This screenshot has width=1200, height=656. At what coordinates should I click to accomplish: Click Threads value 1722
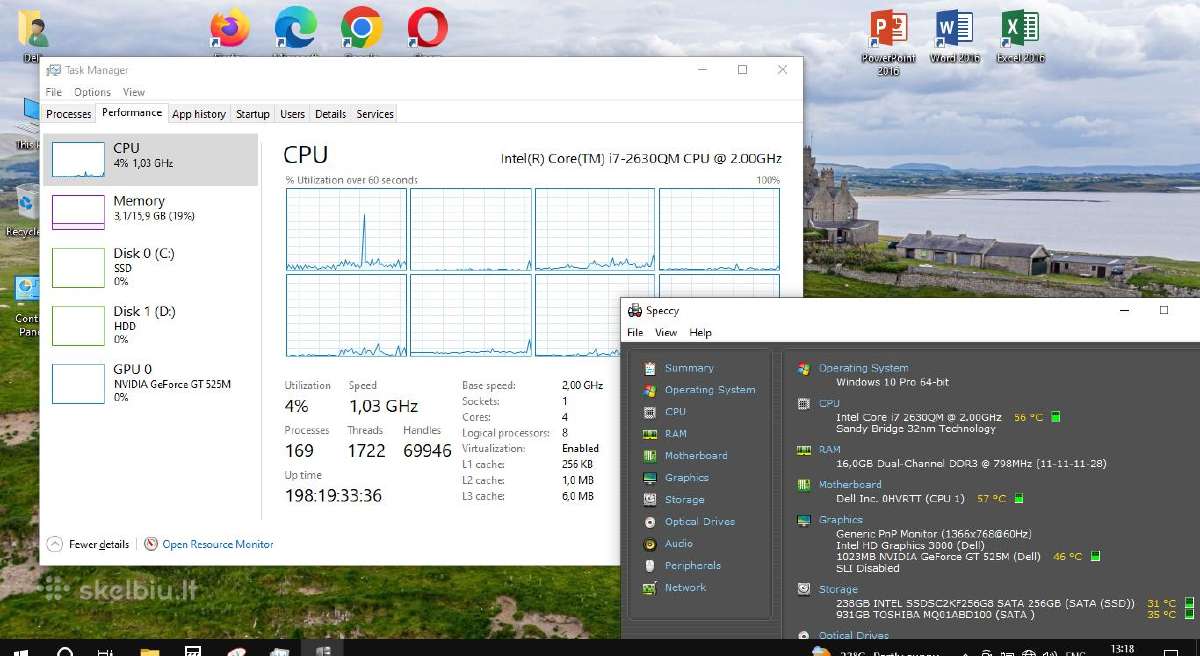click(x=366, y=451)
